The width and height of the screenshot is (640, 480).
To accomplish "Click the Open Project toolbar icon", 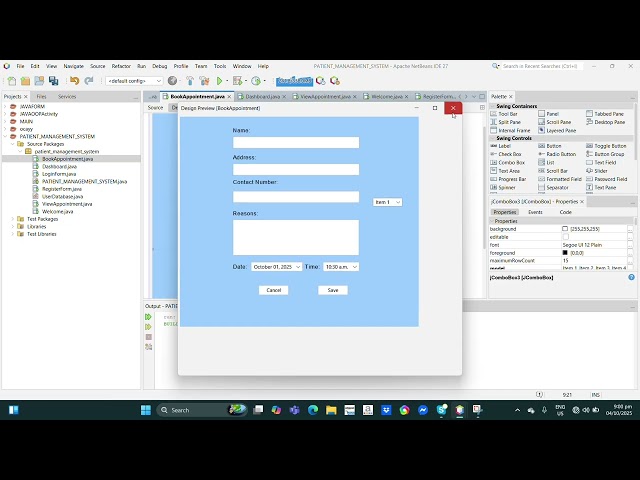I will (39, 81).
